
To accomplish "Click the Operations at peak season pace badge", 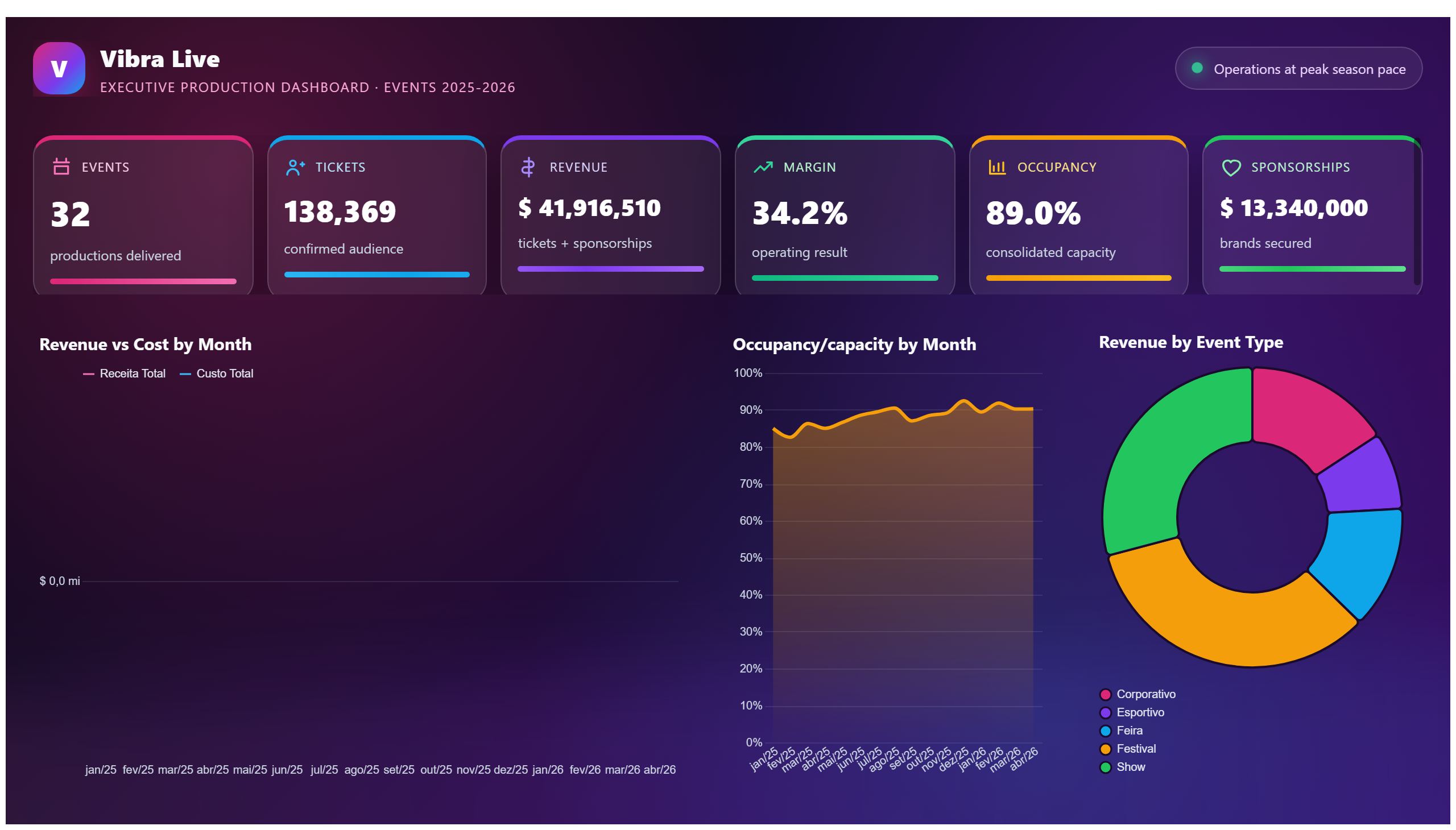I will pyautogui.click(x=1298, y=68).
